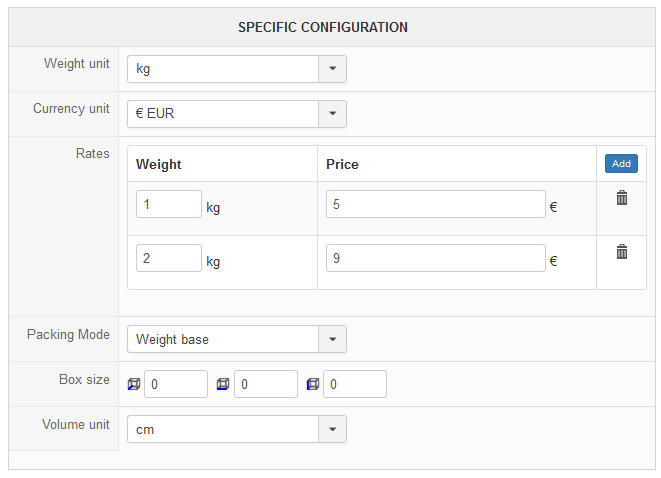Click the Price column header in Rates

click(x=342, y=164)
